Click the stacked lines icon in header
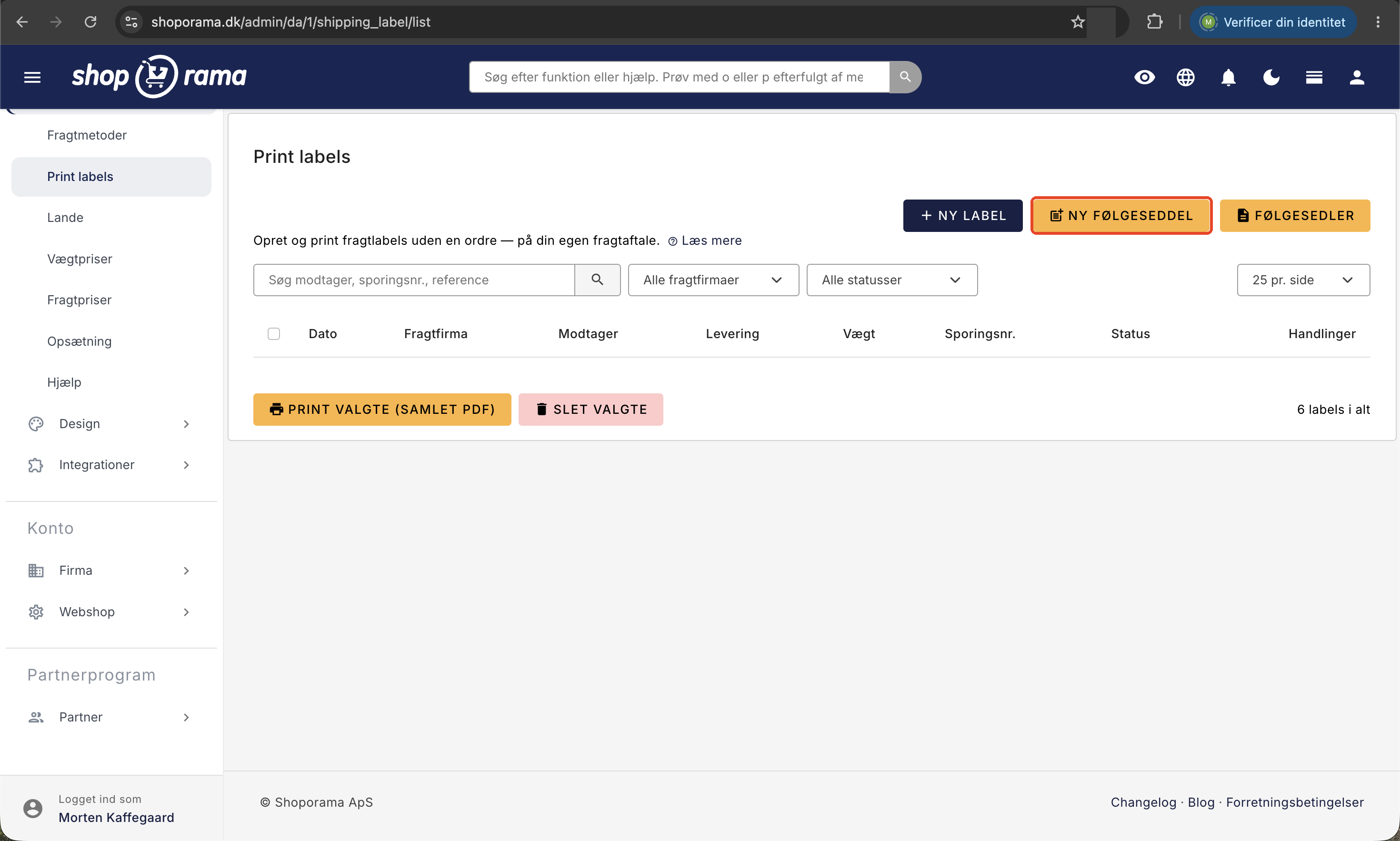This screenshot has height=841, width=1400. pyautogui.click(x=1314, y=77)
